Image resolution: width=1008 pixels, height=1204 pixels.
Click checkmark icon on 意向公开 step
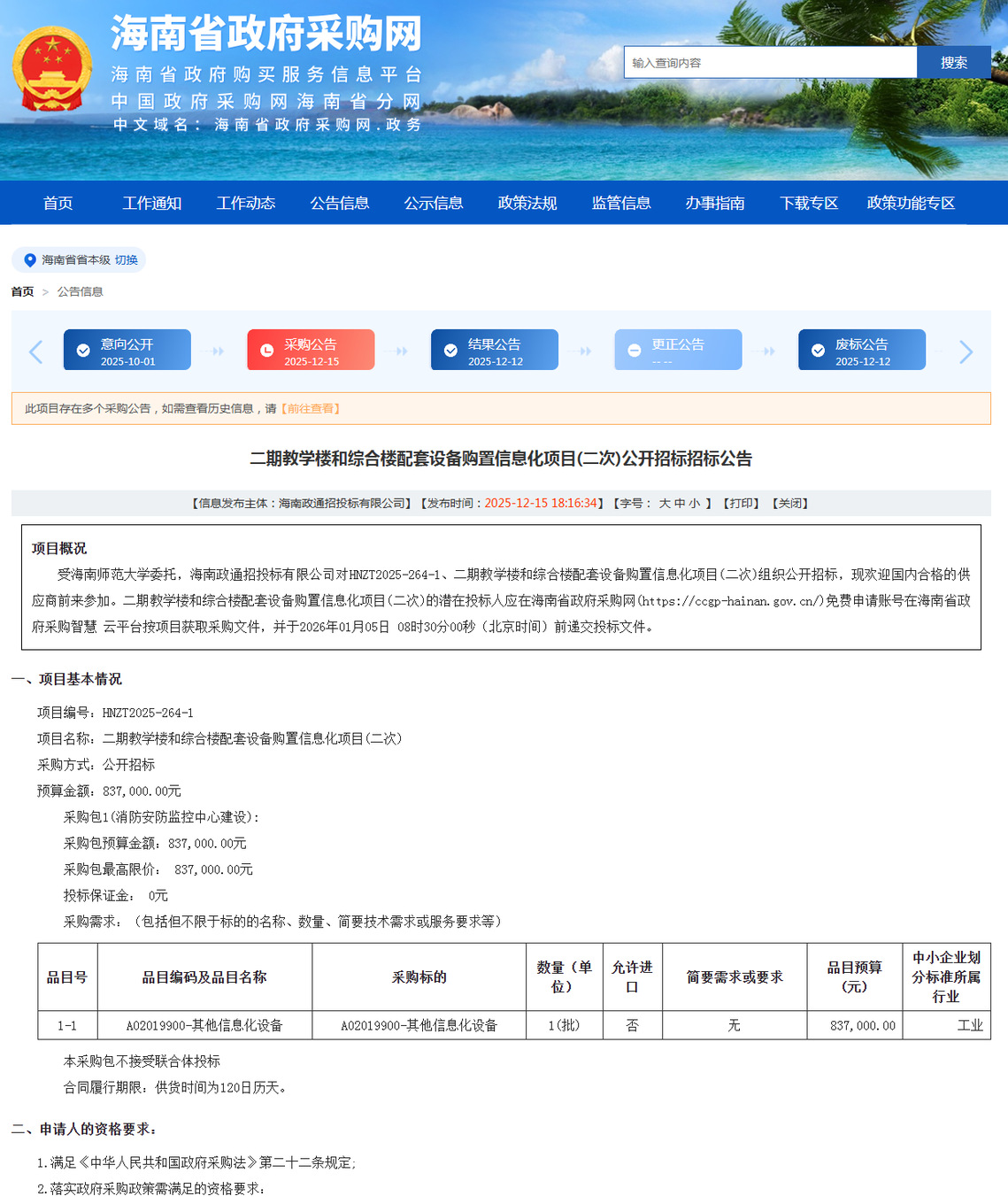83,351
